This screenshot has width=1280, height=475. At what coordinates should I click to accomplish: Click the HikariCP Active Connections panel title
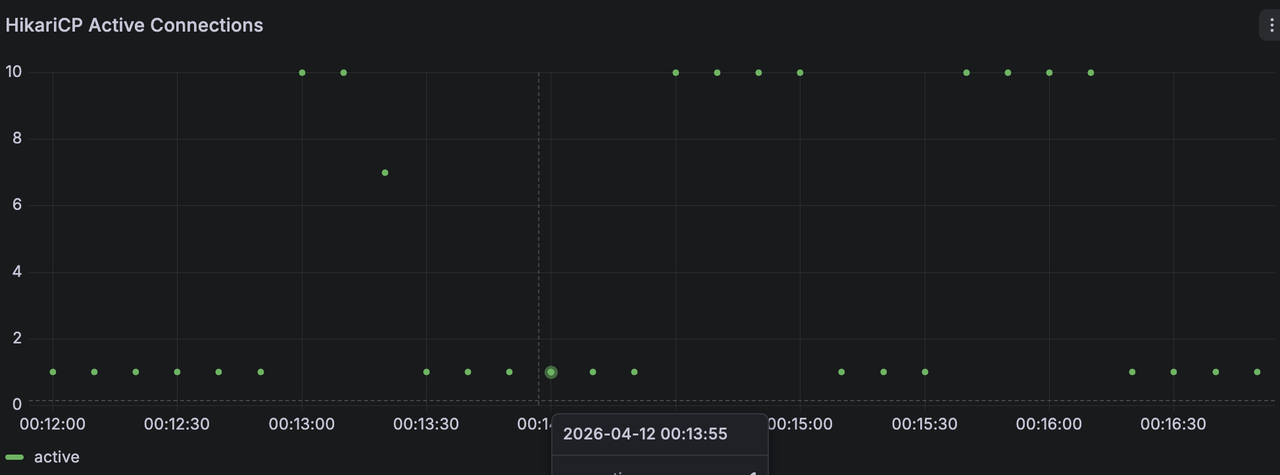pos(134,26)
